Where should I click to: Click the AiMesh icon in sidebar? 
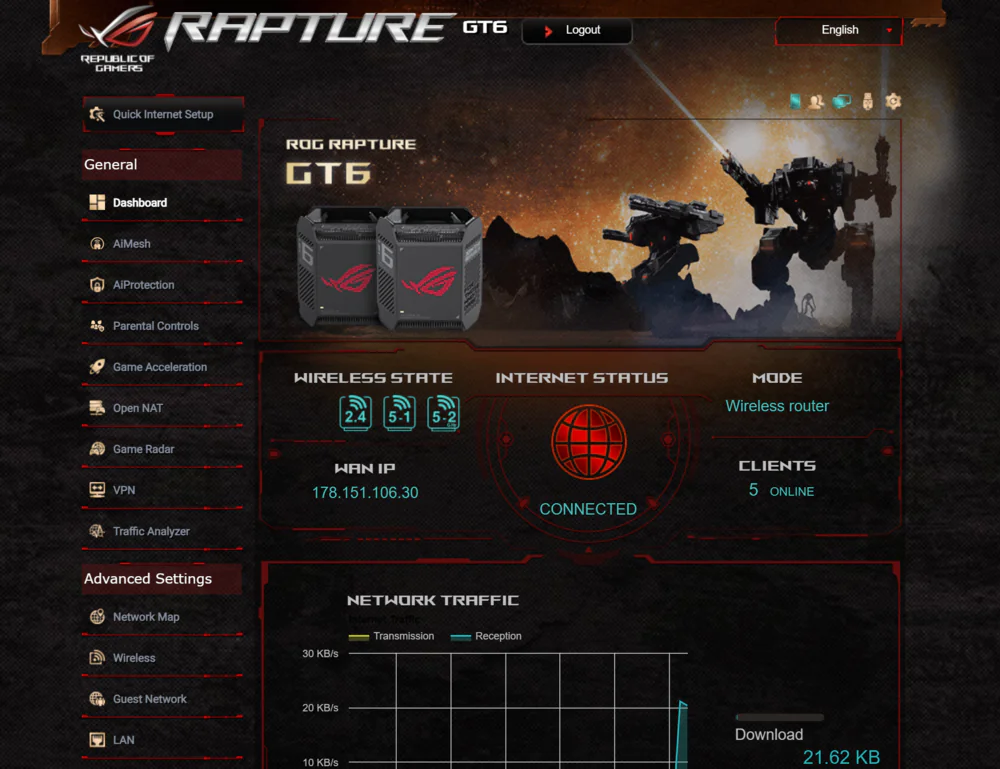(97, 244)
